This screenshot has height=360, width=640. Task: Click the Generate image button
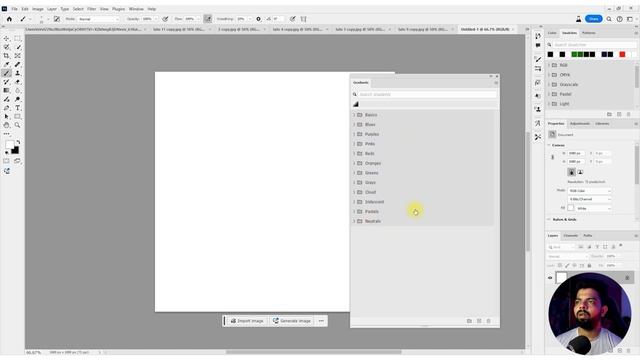(292, 321)
